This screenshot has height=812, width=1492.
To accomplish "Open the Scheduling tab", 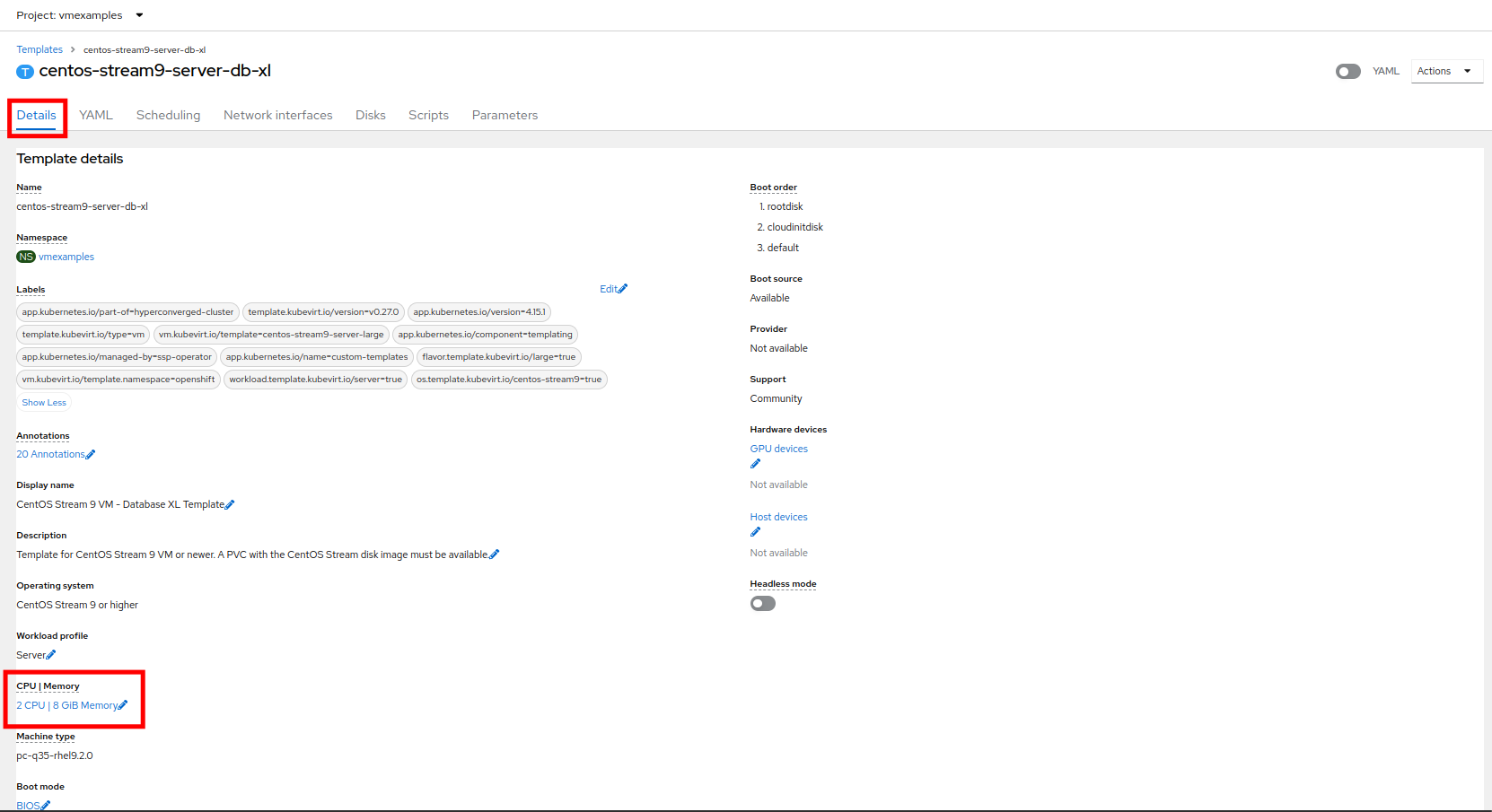I will pos(168,115).
